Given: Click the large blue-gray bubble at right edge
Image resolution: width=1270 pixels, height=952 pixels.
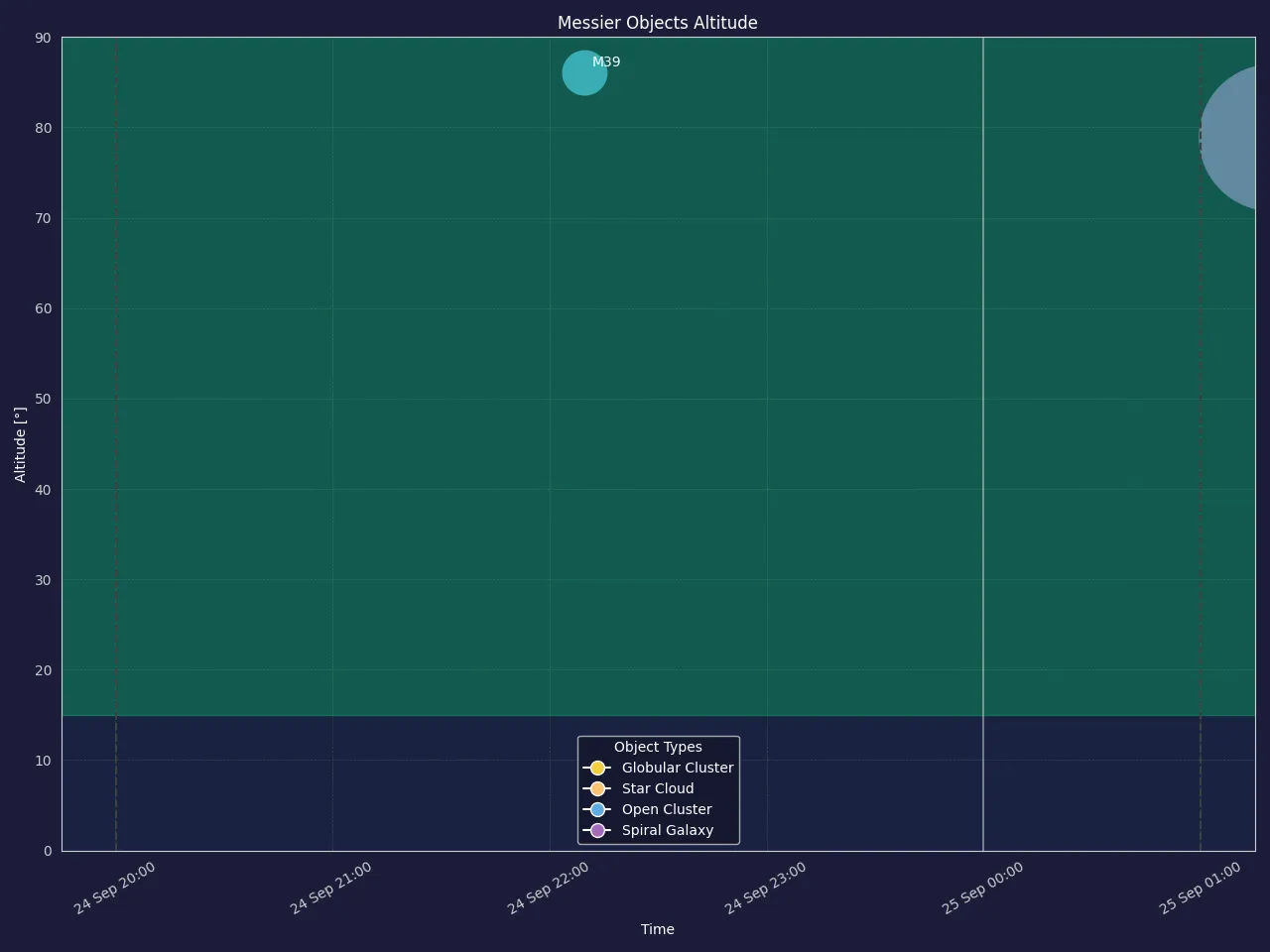Looking at the screenshot, I should click(x=1228, y=137).
